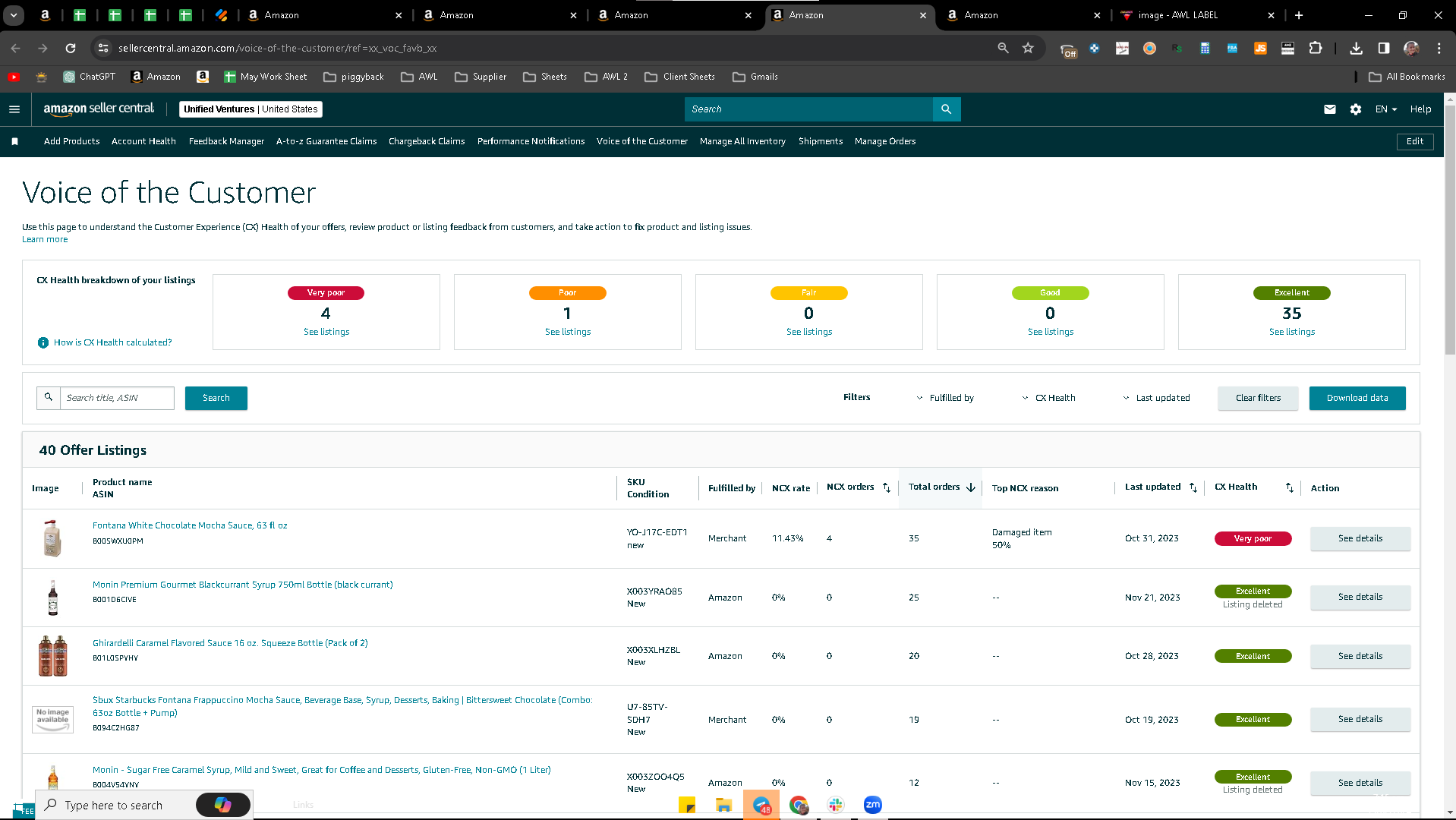The image size is (1456, 820).
Task: Click the browser back arrow
Action: pos(16,48)
